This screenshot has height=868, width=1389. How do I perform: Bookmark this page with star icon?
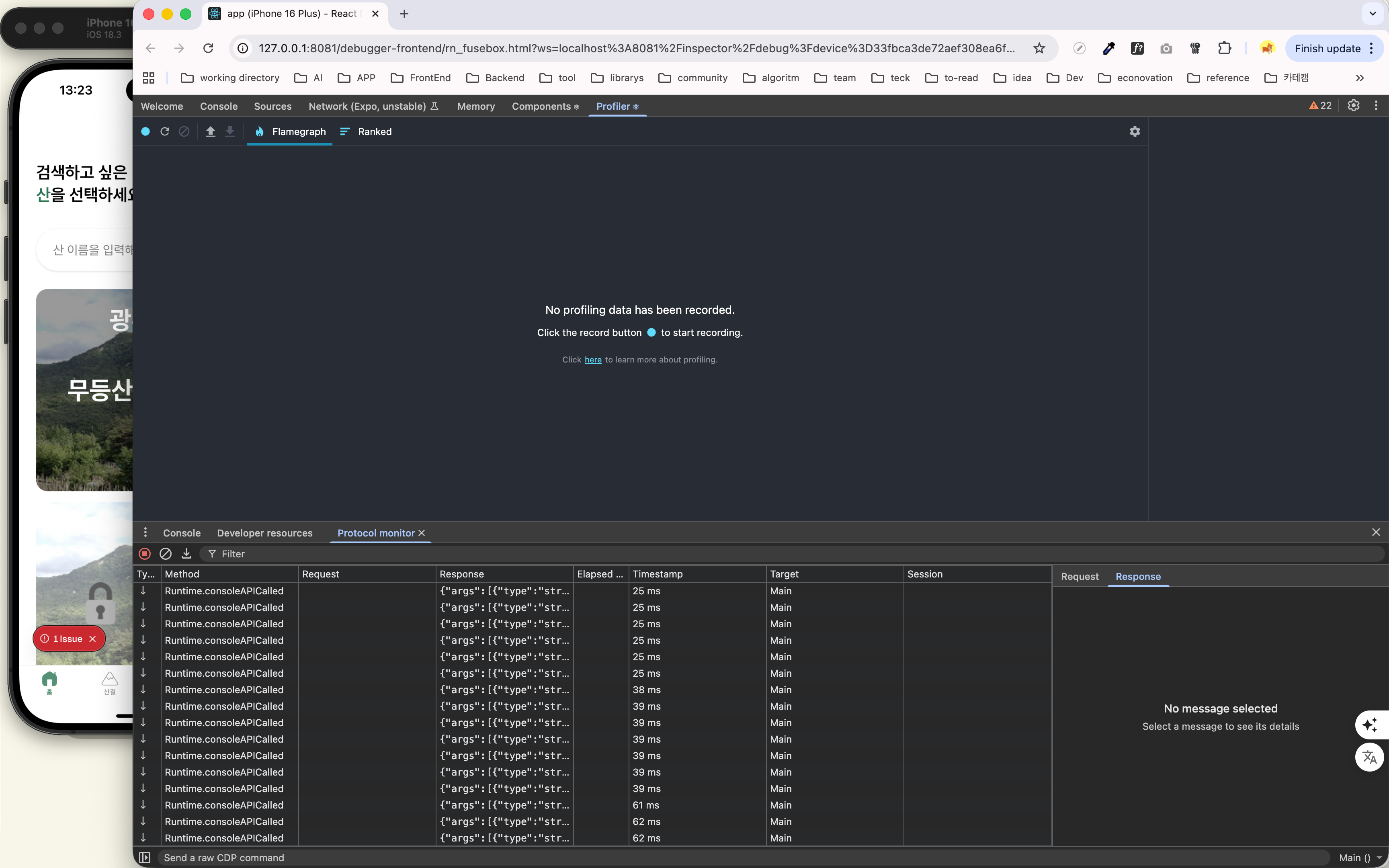(1039, 48)
